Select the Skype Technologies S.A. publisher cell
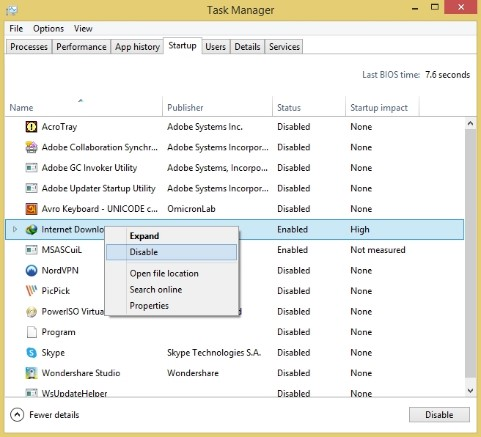 coord(214,353)
